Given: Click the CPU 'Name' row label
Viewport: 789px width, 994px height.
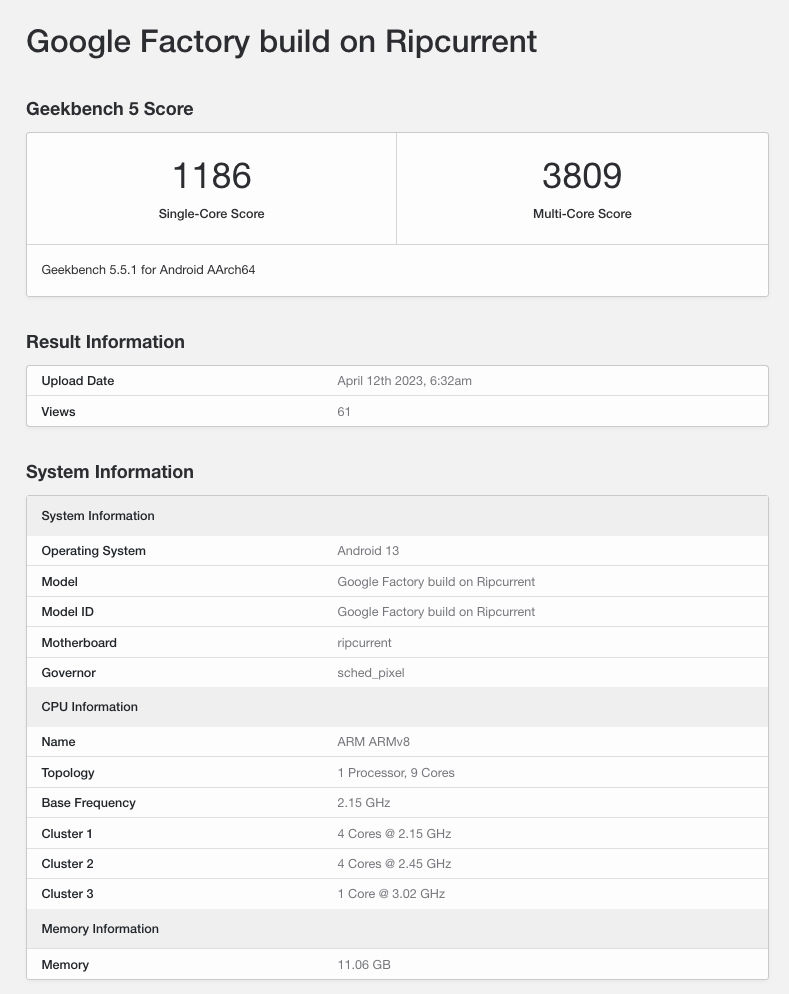Looking at the screenshot, I should coord(58,742).
